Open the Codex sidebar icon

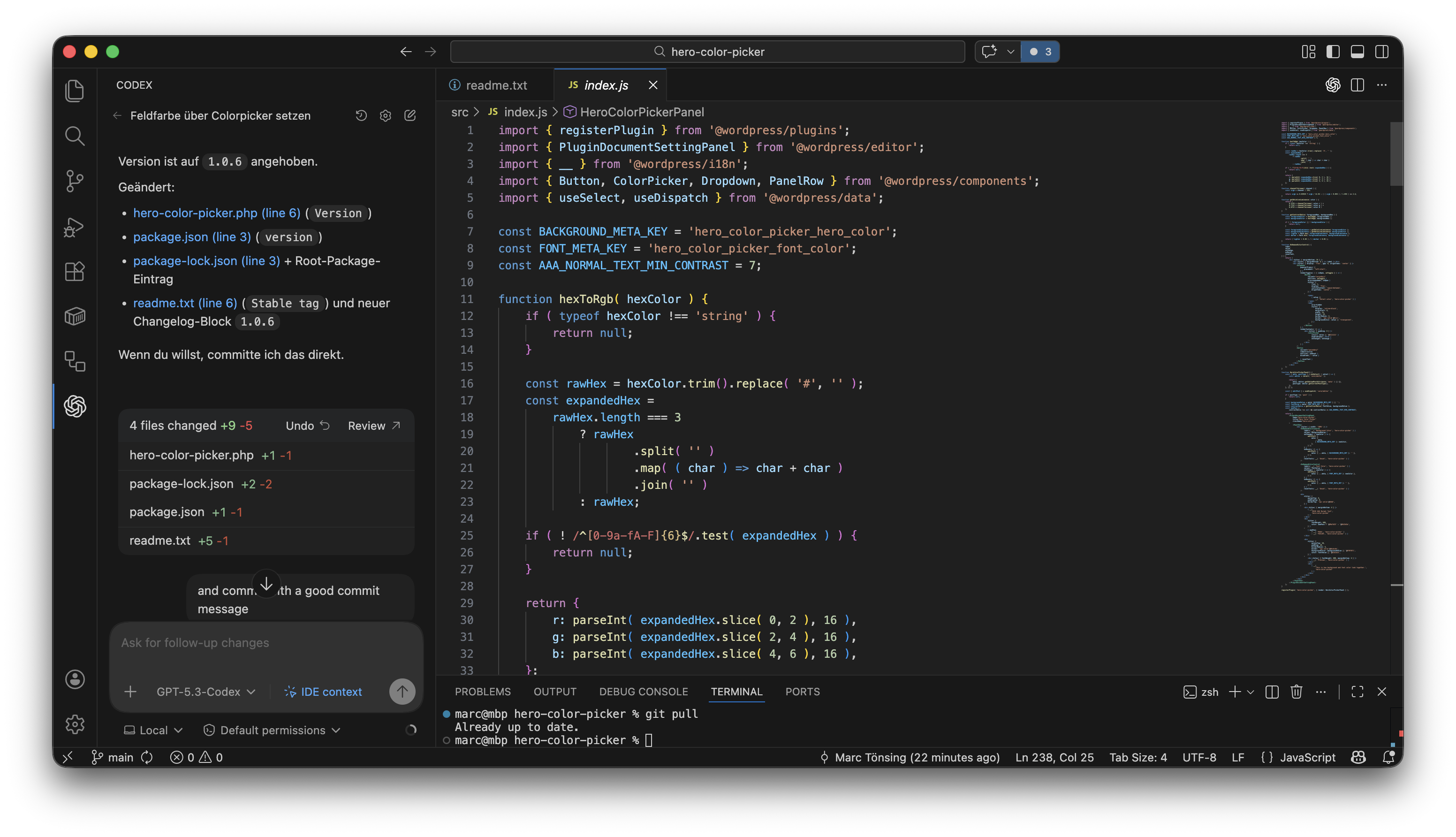point(75,406)
